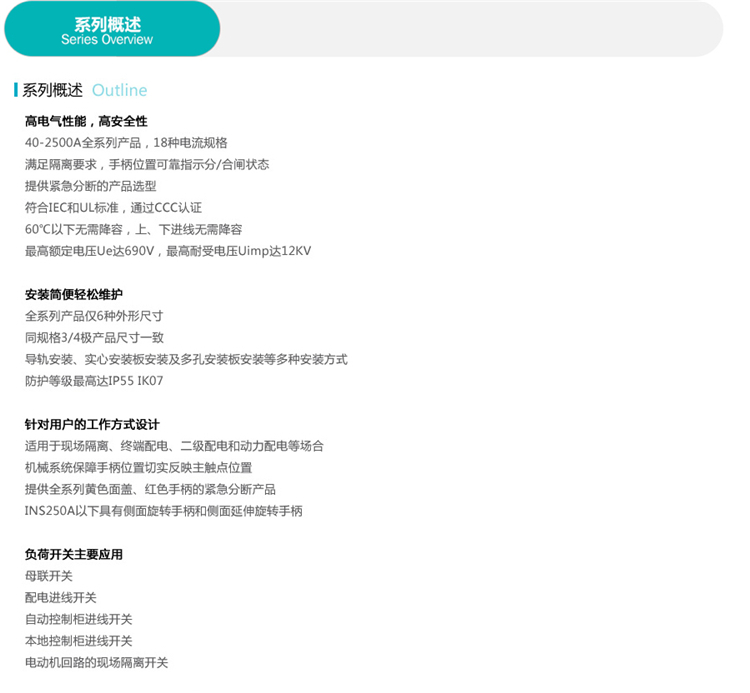
Task: Click the line starting with INS250A以下
Action: pos(163,511)
